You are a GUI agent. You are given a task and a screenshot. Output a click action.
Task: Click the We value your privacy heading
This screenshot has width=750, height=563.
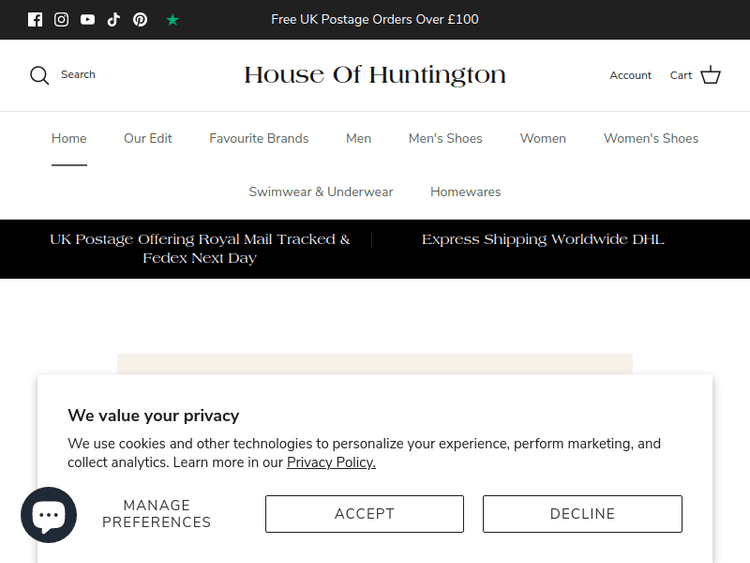click(153, 416)
